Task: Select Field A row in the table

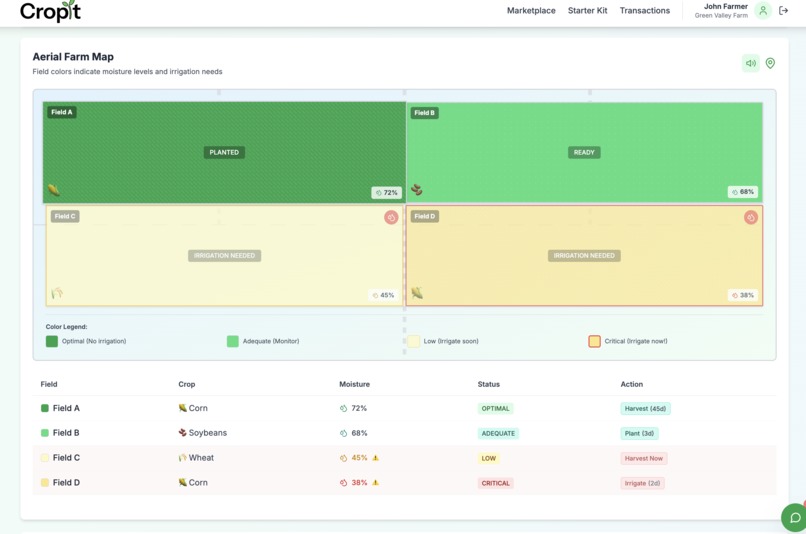Action: tap(404, 408)
